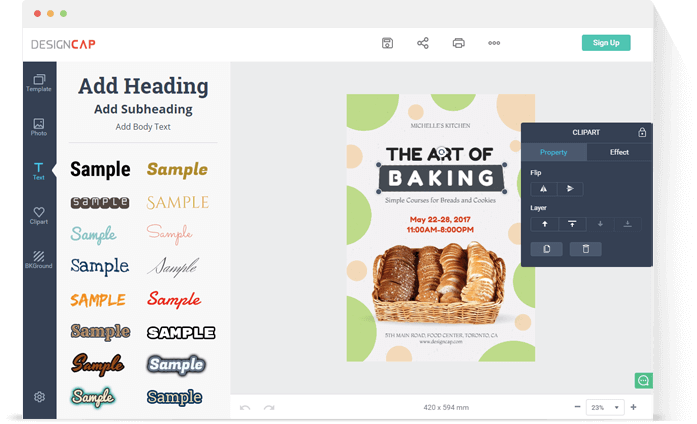Choose the pink thin script Sample style

pos(169,233)
